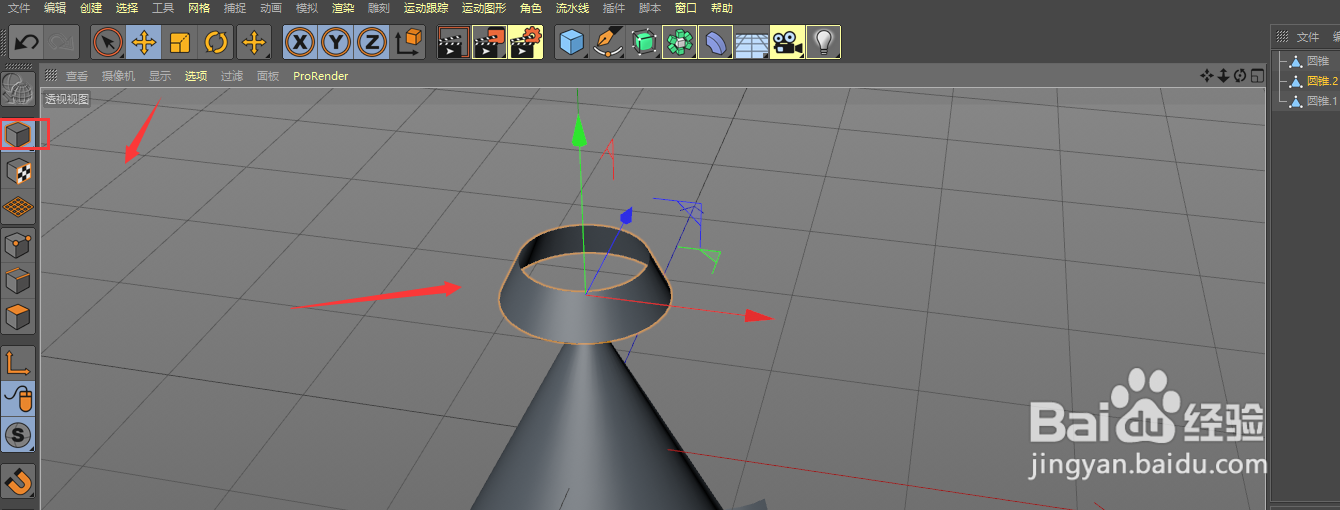
Task: Toggle Z axis lock
Action: (x=372, y=42)
